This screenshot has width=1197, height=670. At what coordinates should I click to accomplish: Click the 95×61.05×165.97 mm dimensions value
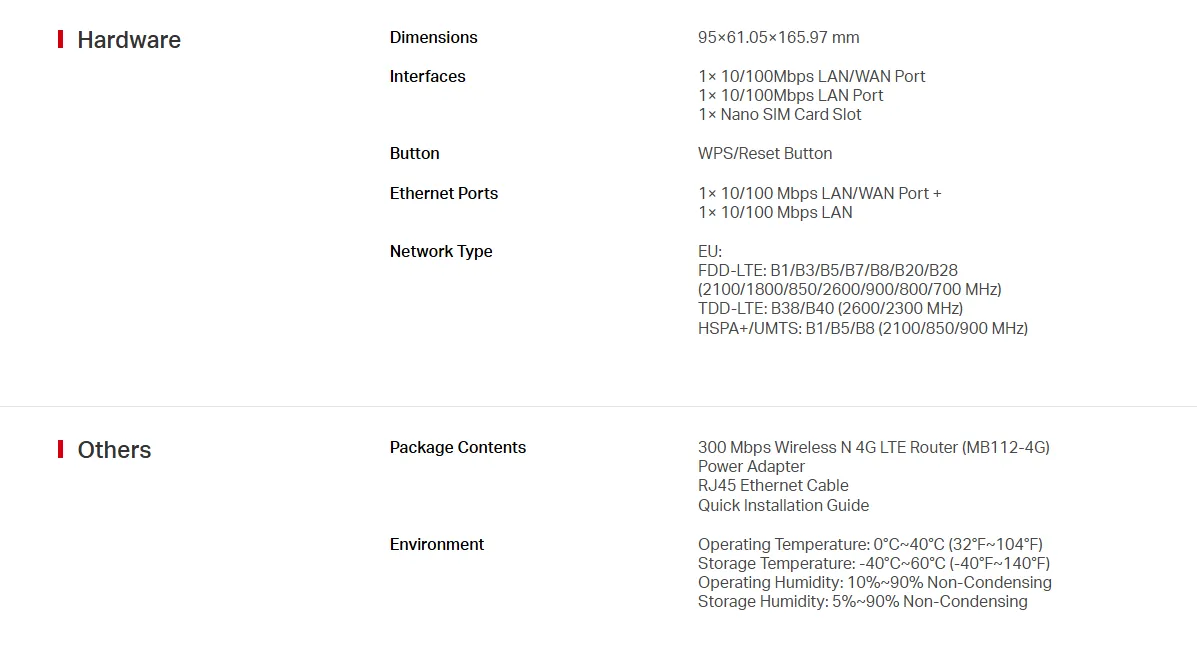click(x=778, y=38)
